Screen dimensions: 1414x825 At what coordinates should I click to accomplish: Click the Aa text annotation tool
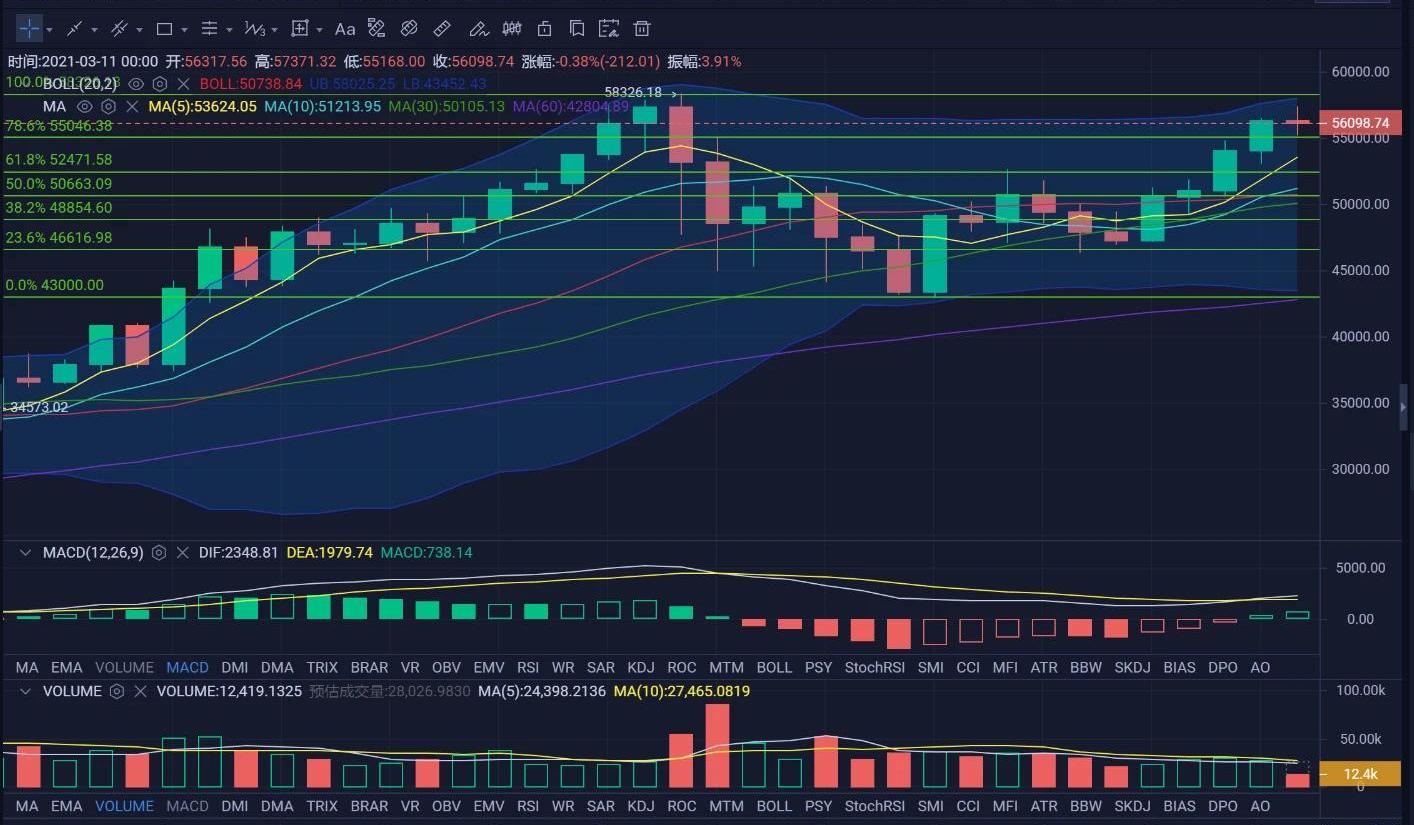(x=345, y=29)
